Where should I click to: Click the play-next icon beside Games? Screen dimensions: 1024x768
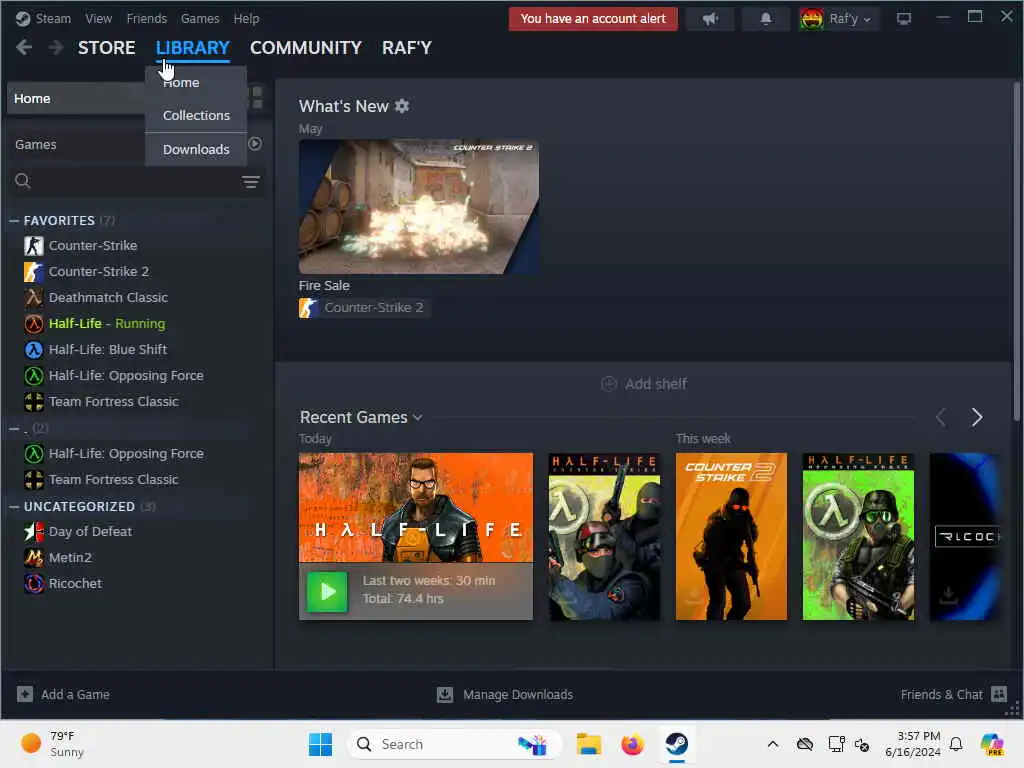tap(255, 144)
